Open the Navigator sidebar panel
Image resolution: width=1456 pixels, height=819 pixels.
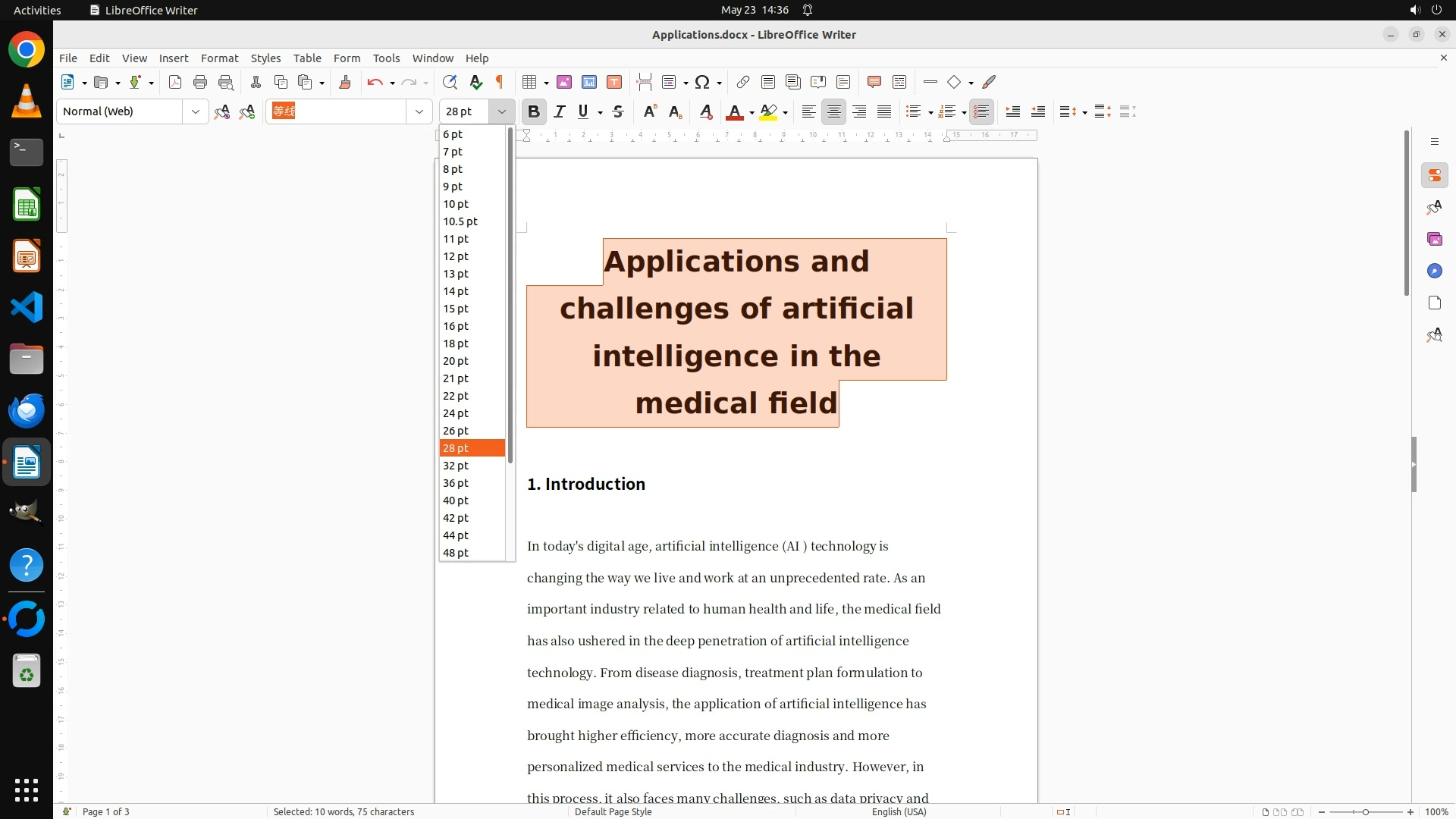tap(1434, 271)
